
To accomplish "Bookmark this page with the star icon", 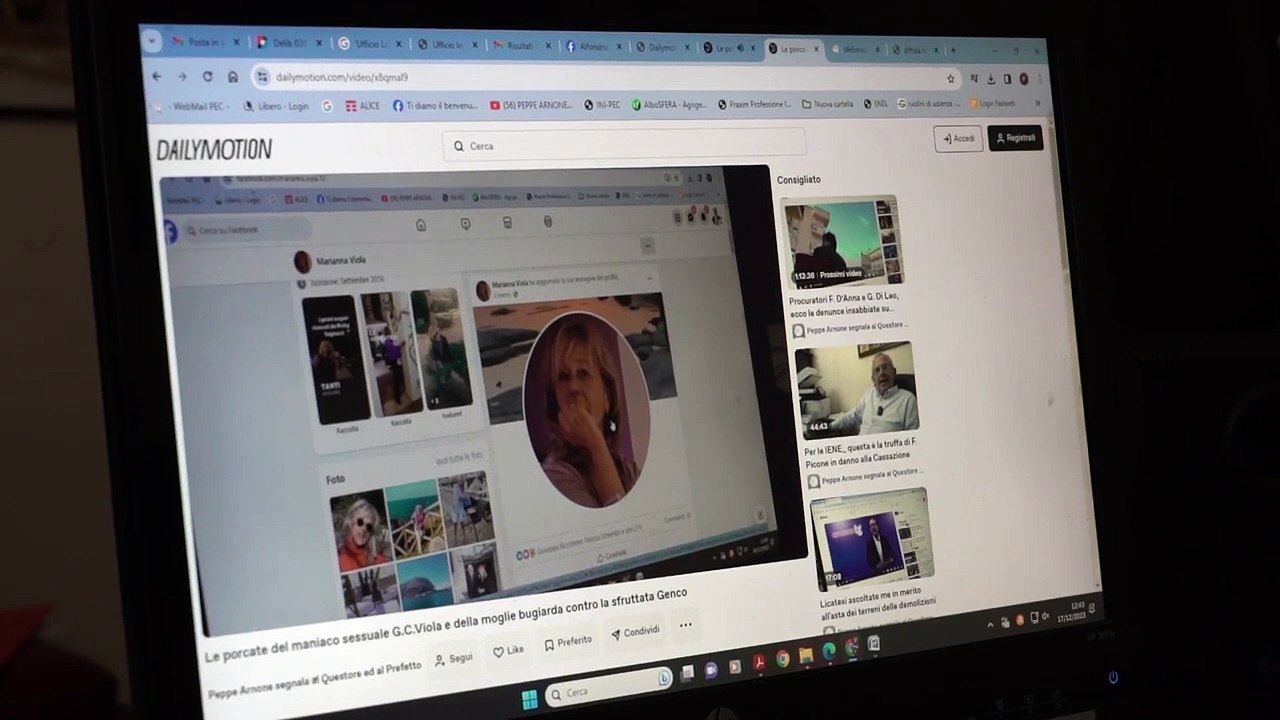I will pyautogui.click(x=951, y=78).
